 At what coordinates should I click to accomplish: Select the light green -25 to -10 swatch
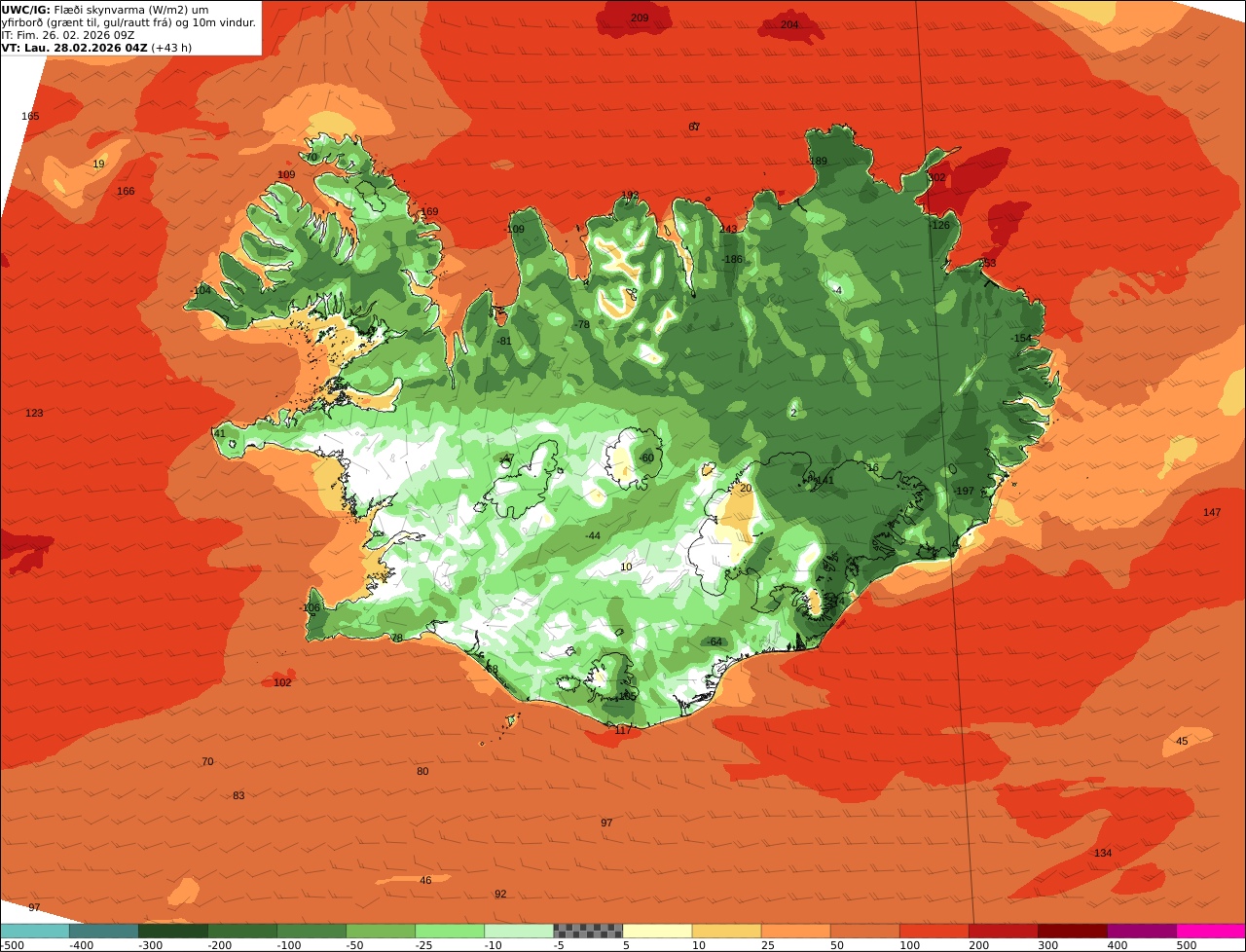point(450,931)
